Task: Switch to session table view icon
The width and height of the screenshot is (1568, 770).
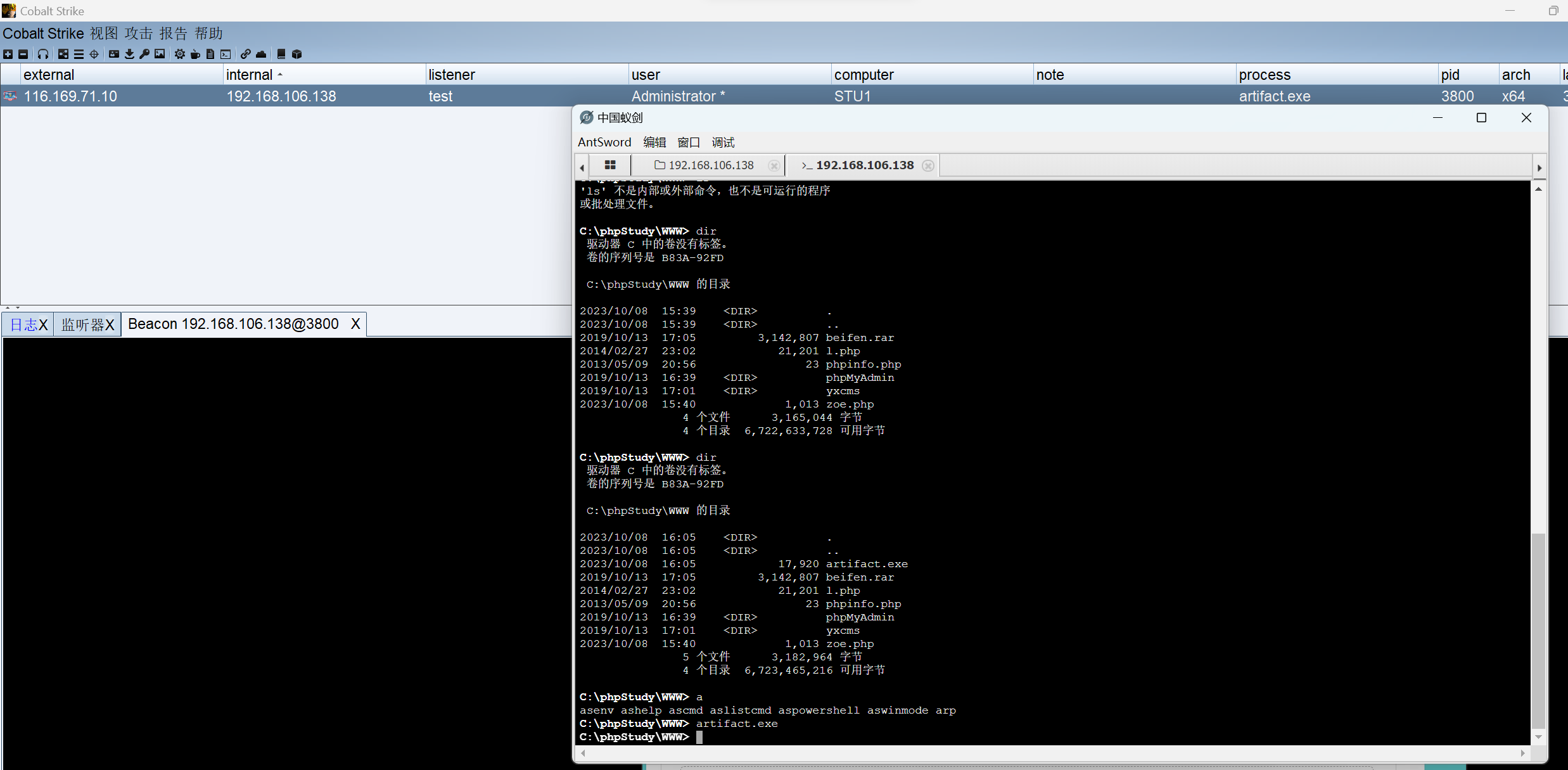Action: click(79, 54)
